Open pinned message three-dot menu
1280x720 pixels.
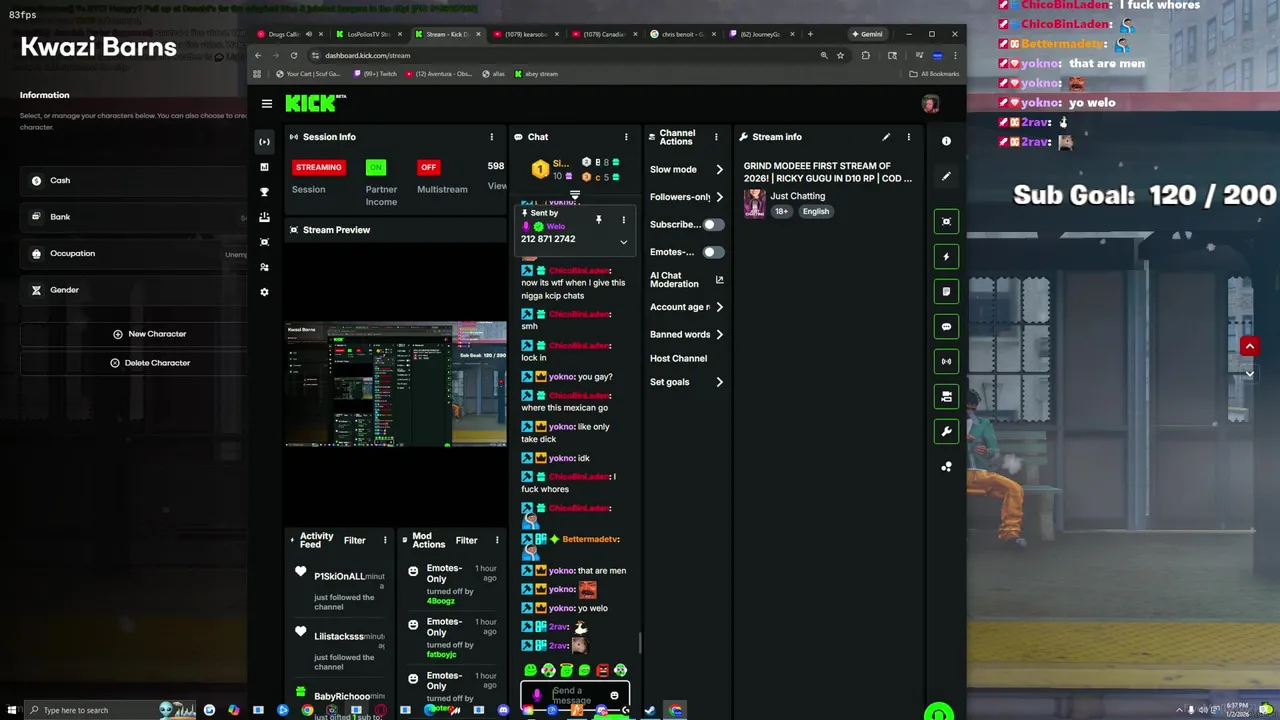[x=623, y=220]
